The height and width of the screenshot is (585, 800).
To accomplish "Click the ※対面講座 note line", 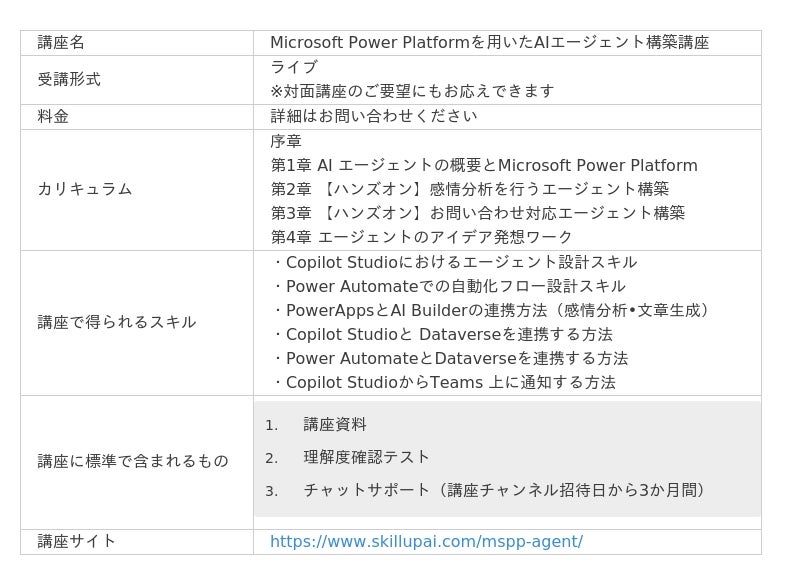I will click(412, 91).
